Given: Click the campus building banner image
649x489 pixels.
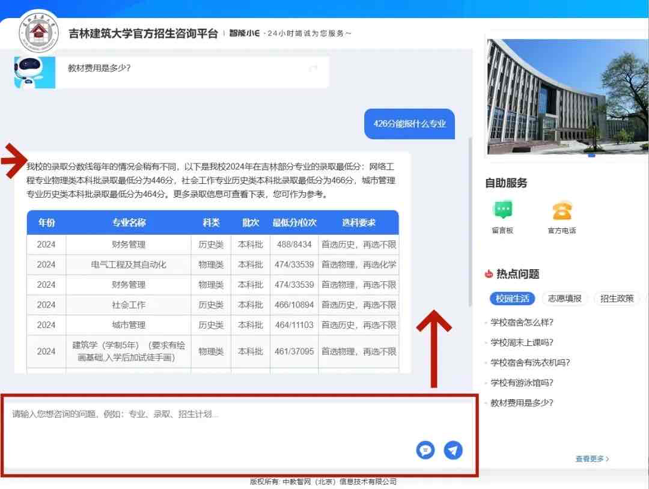Looking at the screenshot, I should point(567,96).
